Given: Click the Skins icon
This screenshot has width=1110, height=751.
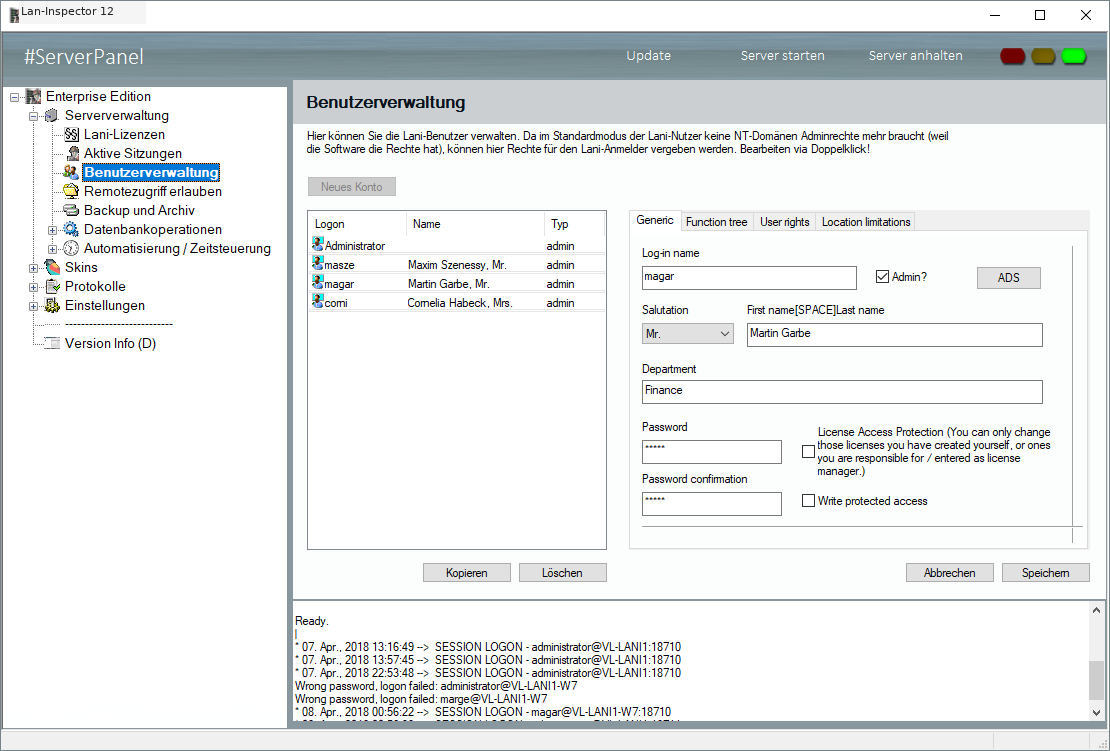Looking at the screenshot, I should point(52,267).
